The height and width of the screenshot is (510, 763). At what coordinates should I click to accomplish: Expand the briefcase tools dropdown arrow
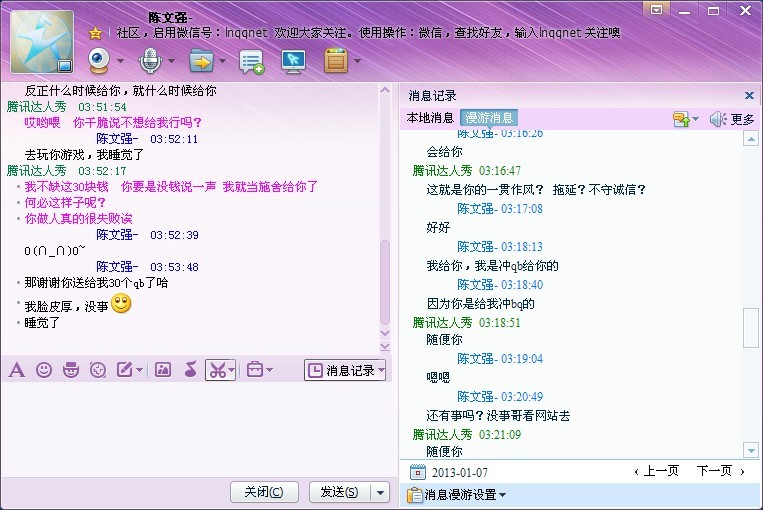270,371
